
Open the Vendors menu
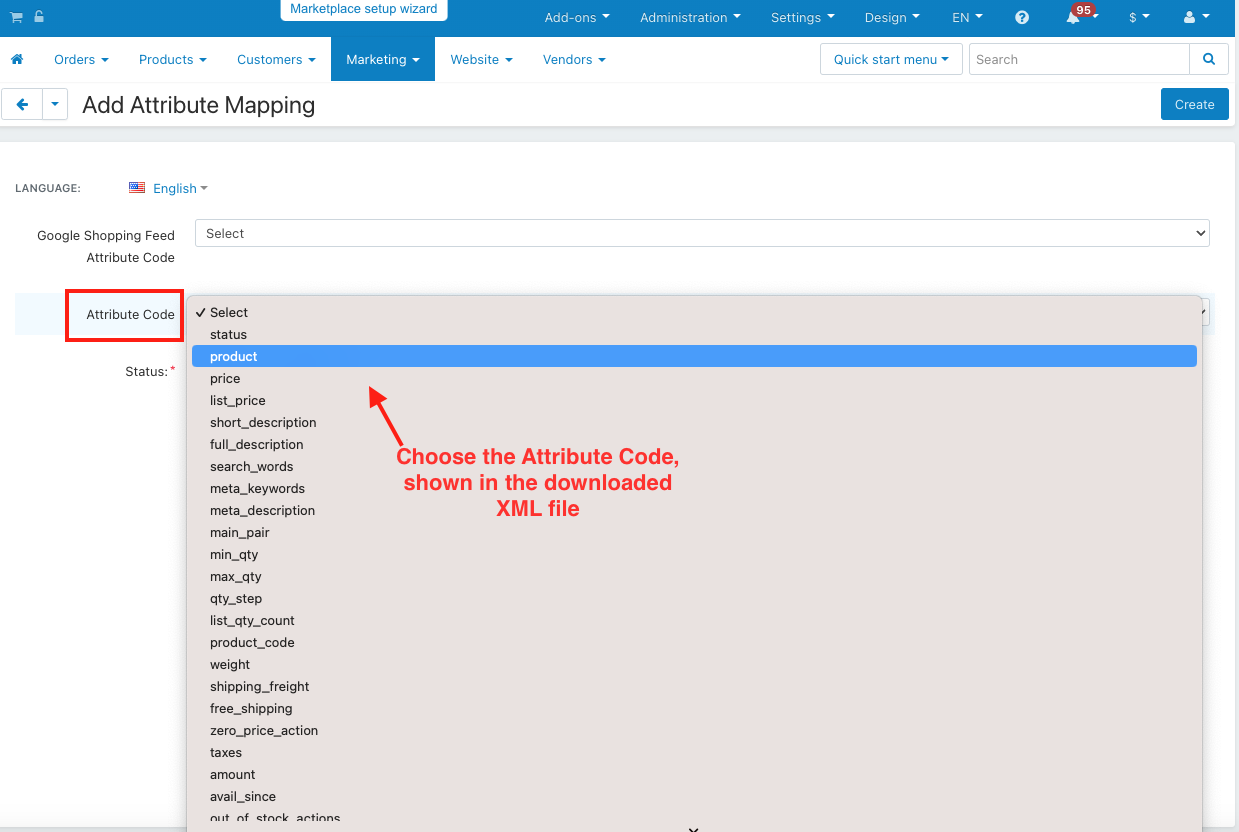coord(574,59)
